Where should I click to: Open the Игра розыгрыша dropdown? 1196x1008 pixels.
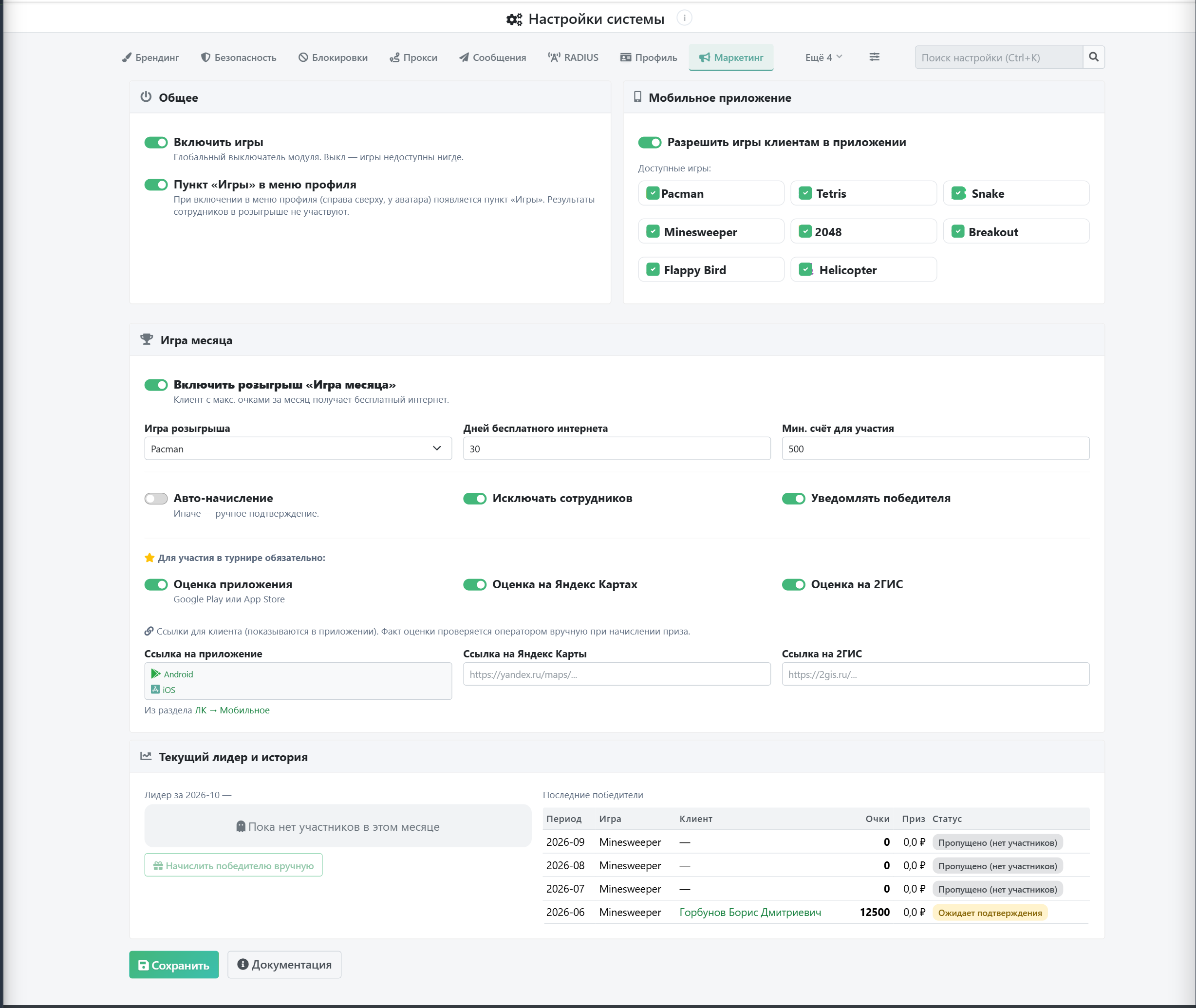tap(298, 448)
